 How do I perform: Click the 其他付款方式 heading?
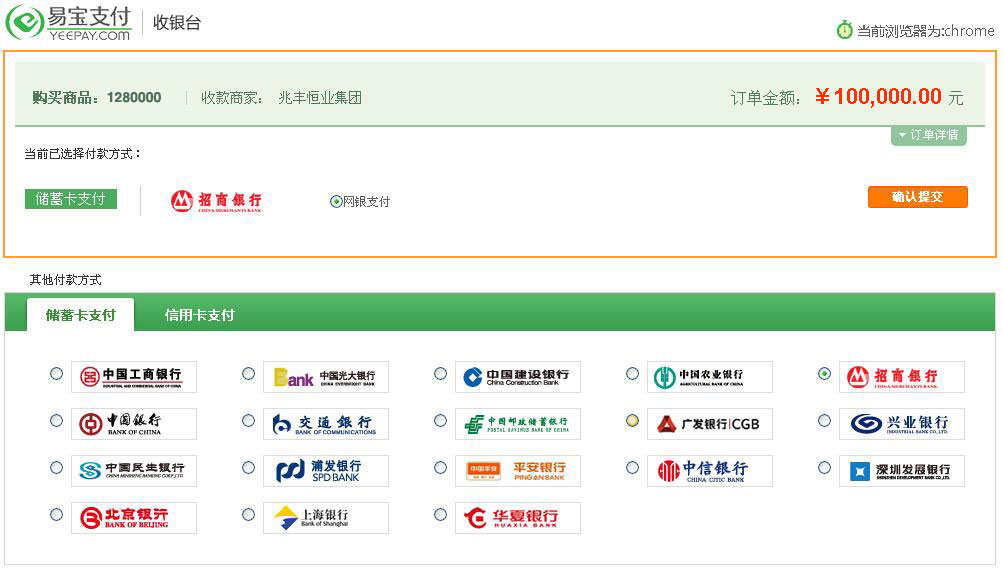(65, 279)
